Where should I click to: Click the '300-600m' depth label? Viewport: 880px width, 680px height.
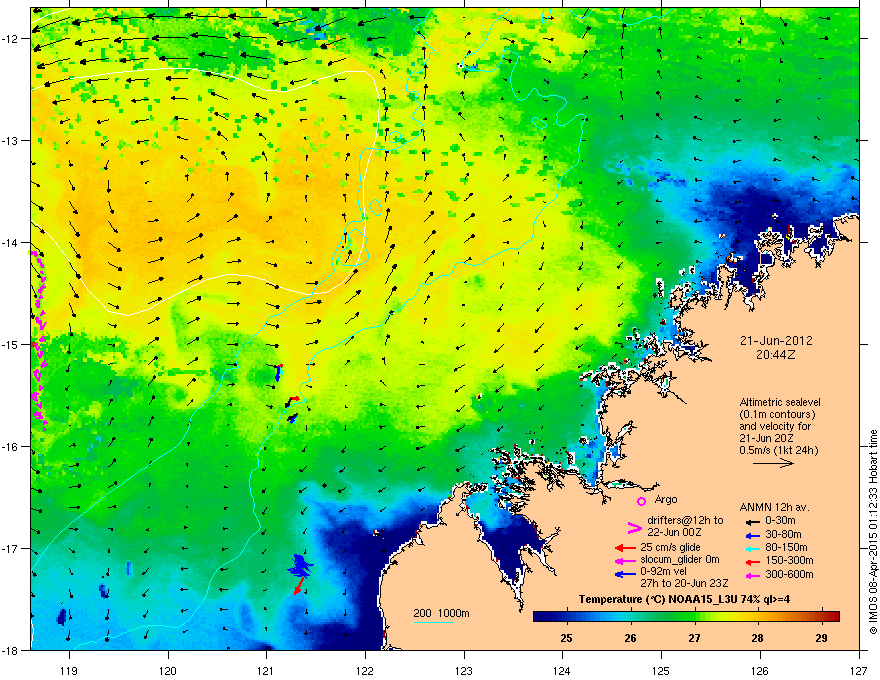coord(789,574)
